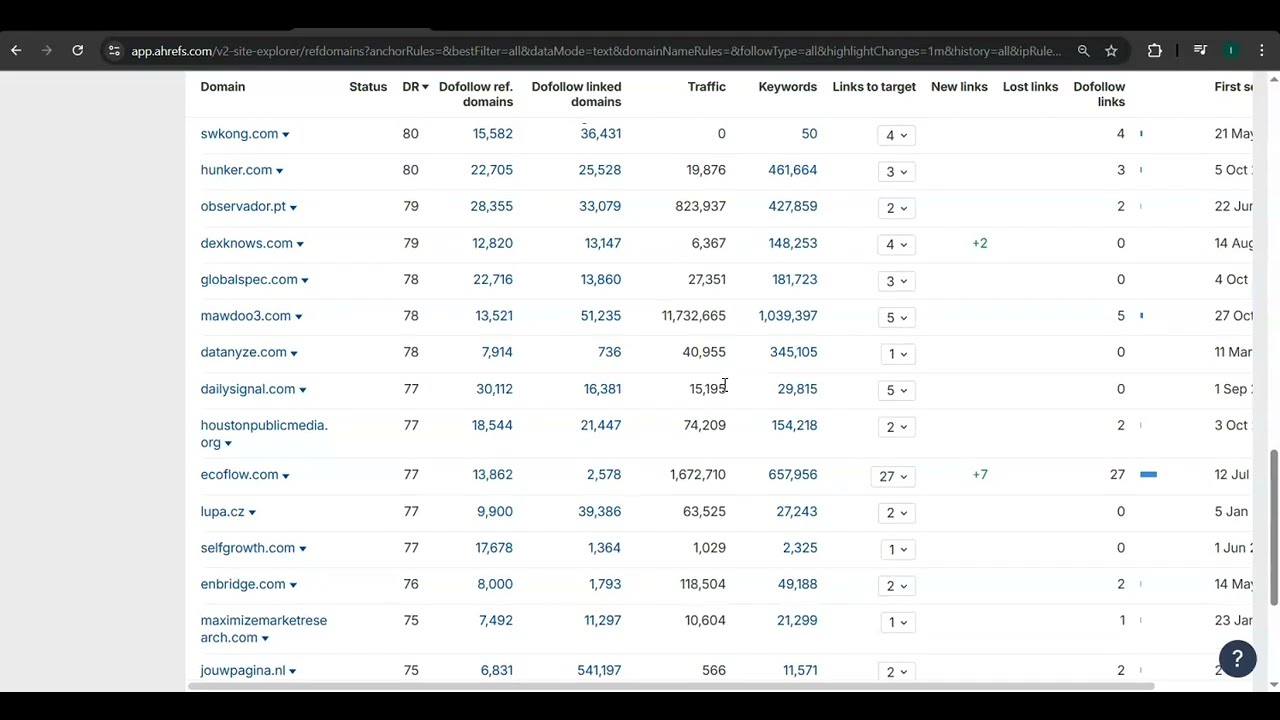Screen dimensions: 1280x720
Task: Expand hunker.com domain dropdown
Action: pyautogui.click(x=279, y=171)
